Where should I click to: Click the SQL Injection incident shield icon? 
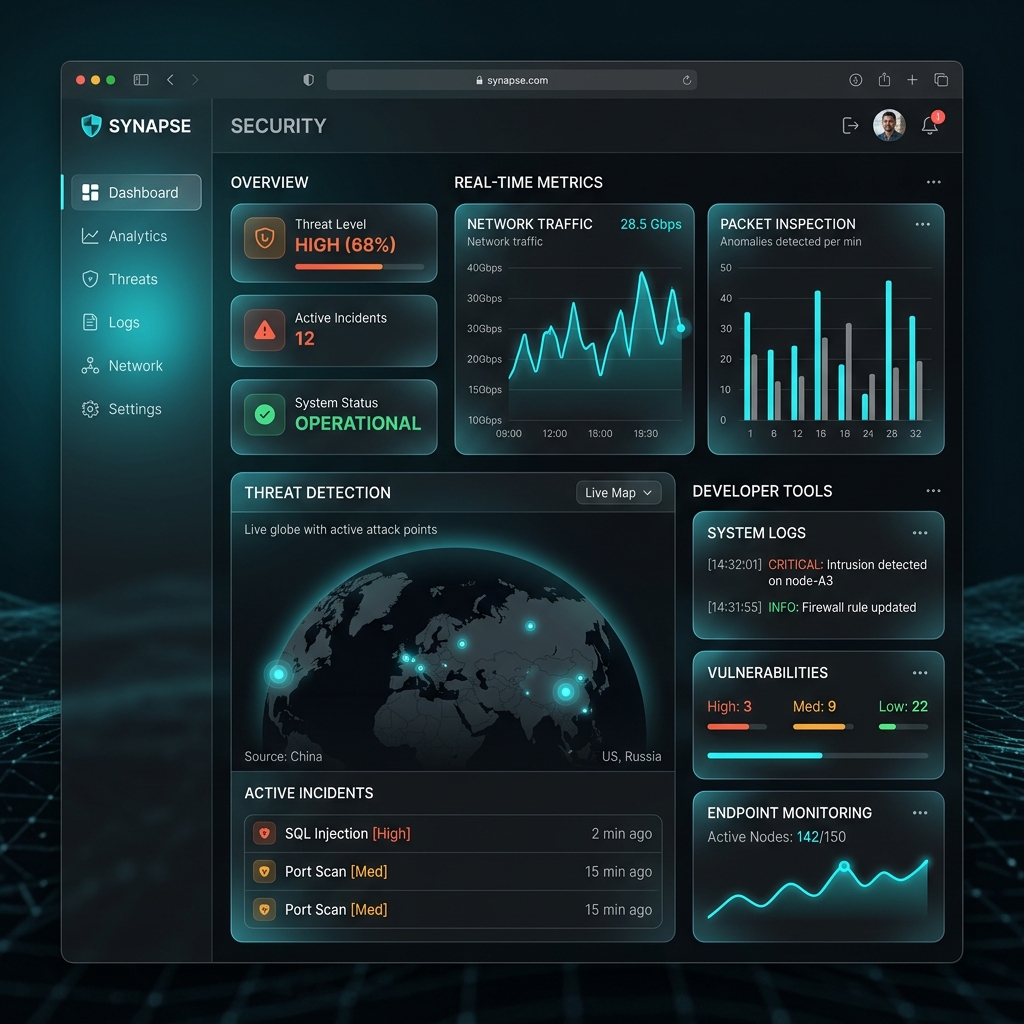pos(264,833)
